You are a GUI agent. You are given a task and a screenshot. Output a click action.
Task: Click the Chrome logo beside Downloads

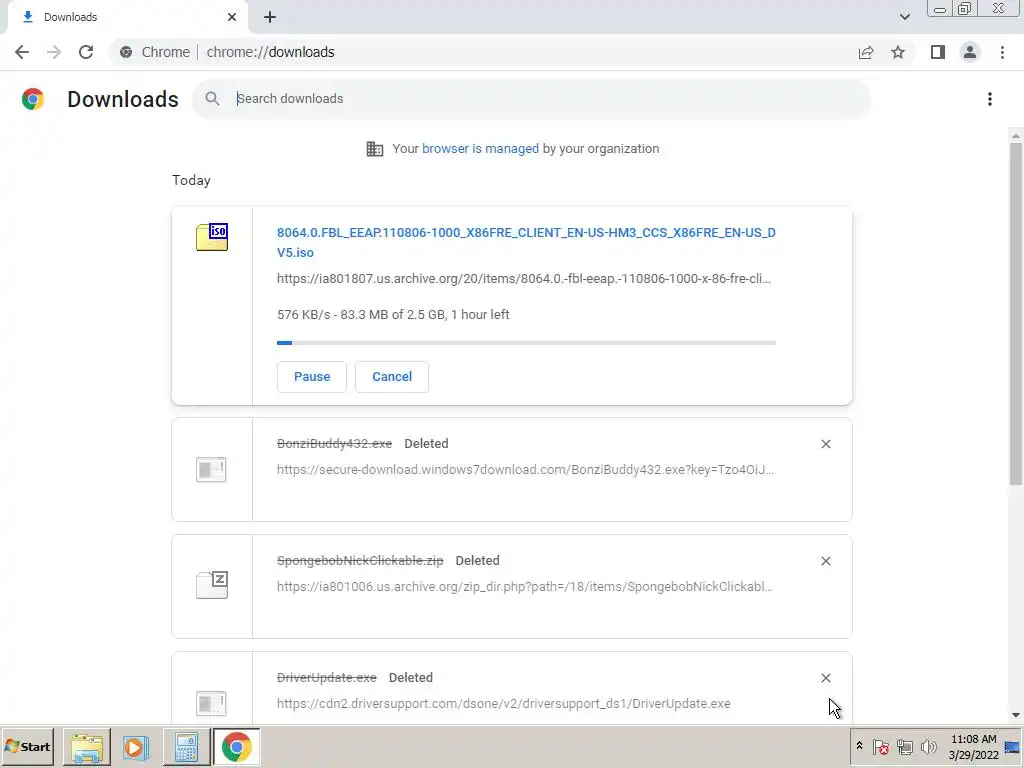tap(33, 99)
